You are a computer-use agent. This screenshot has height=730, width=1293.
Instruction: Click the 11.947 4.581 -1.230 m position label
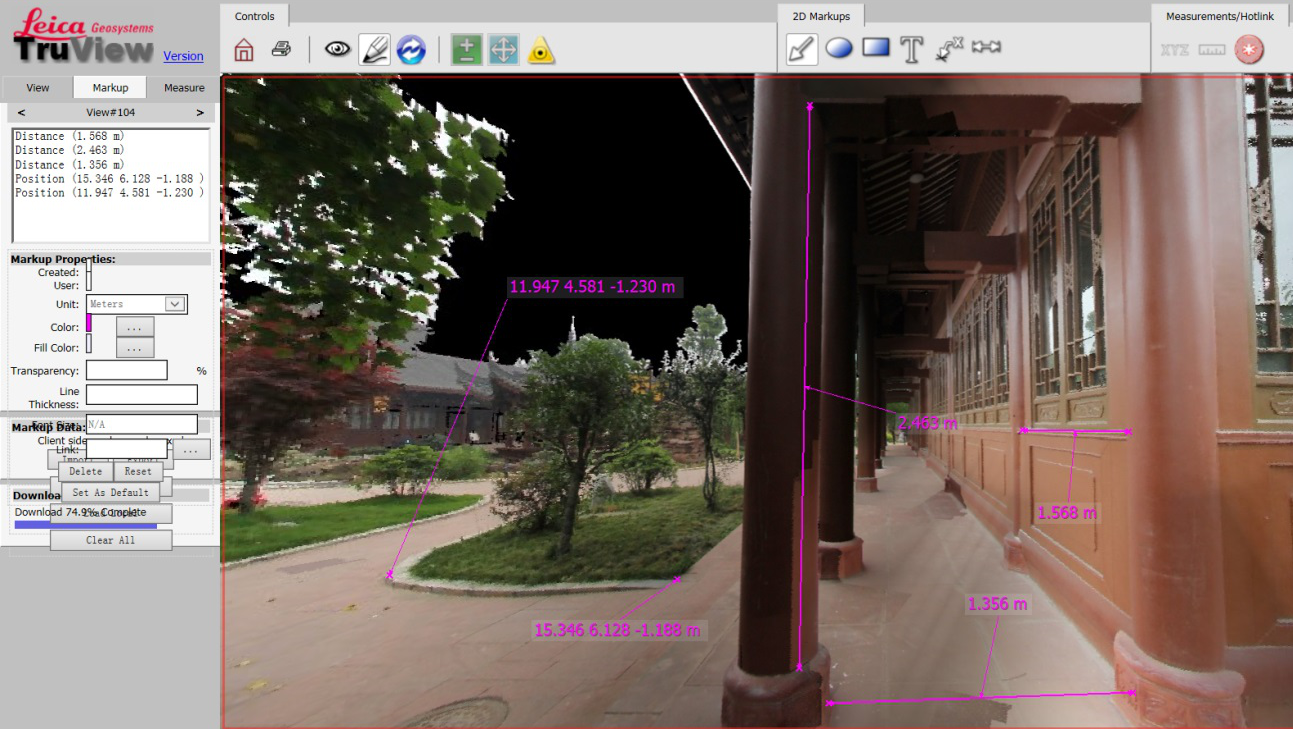coord(592,287)
